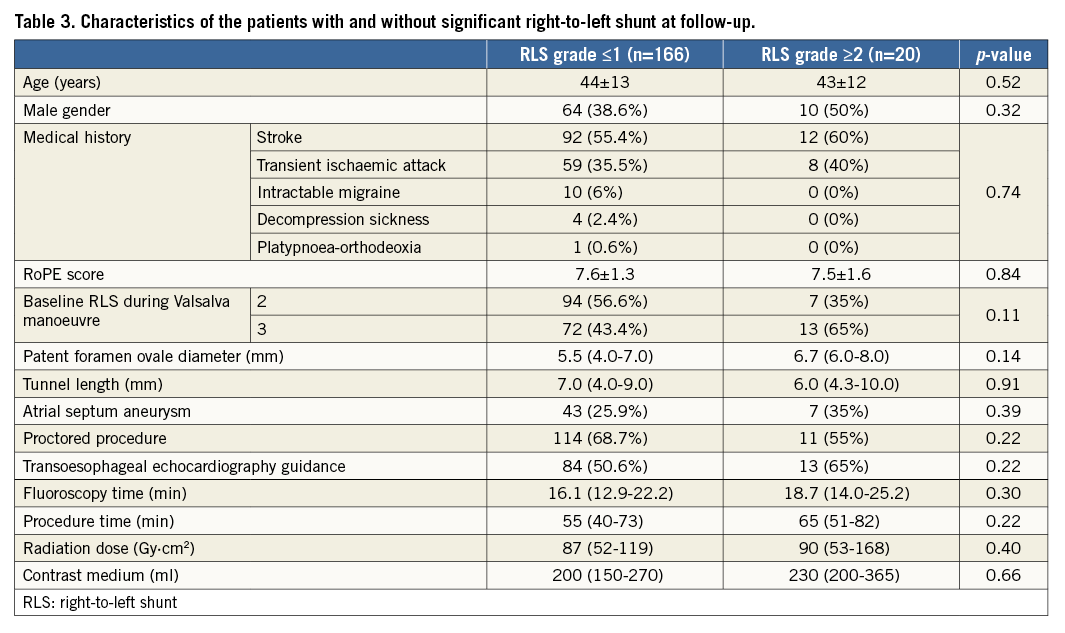
Task: Select the '200 (150-270)' contrast medium cell
Action: coord(604,575)
